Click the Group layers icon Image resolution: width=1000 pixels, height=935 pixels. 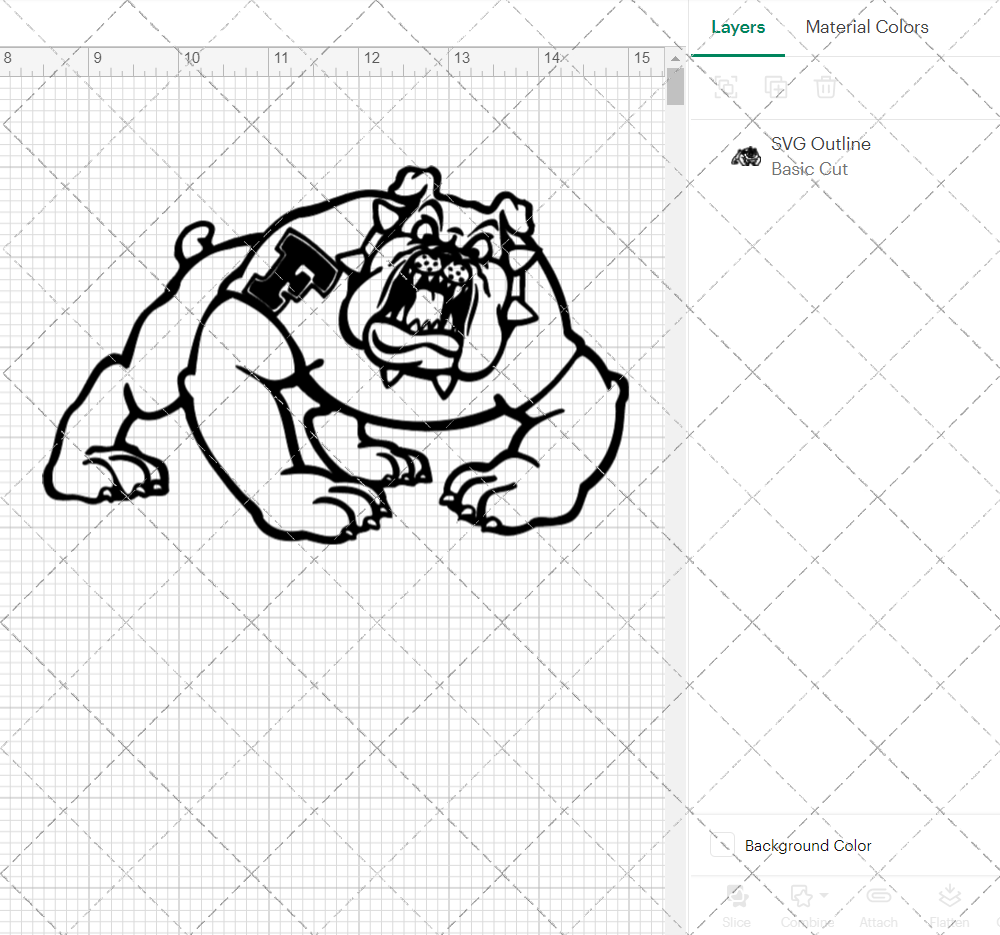pos(726,87)
